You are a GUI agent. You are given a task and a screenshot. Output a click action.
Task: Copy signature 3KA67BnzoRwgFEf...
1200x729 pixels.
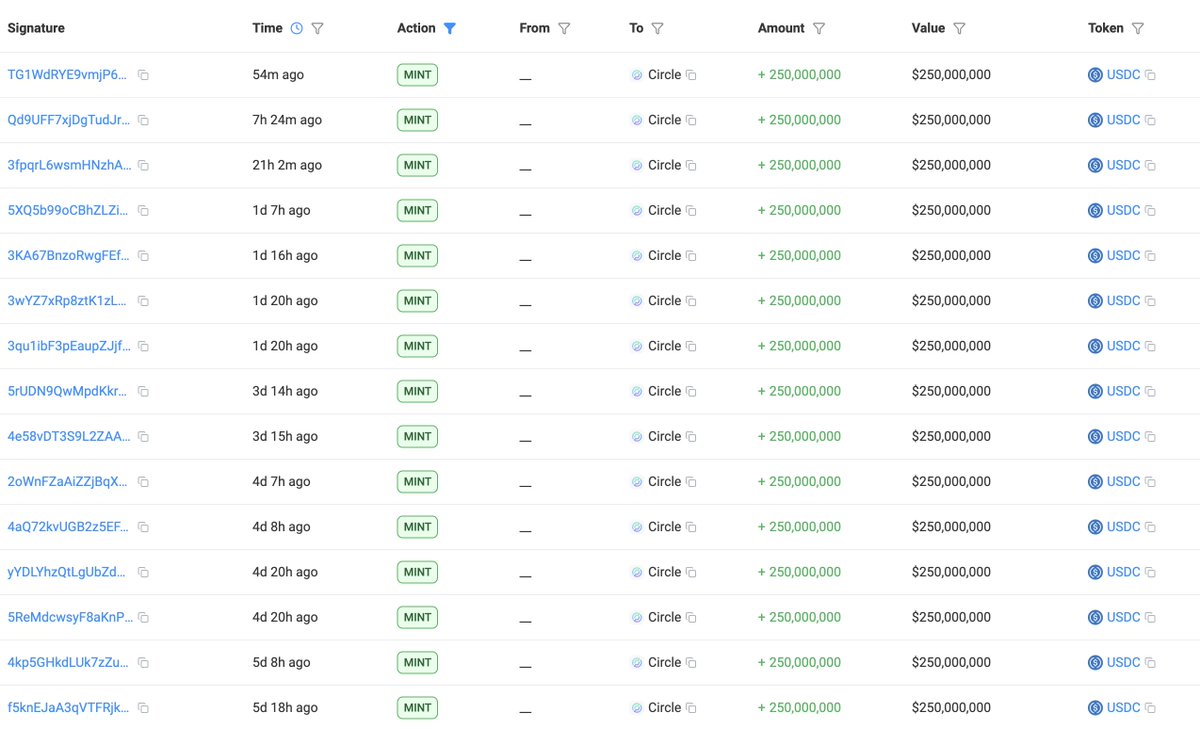pyautogui.click(x=143, y=256)
